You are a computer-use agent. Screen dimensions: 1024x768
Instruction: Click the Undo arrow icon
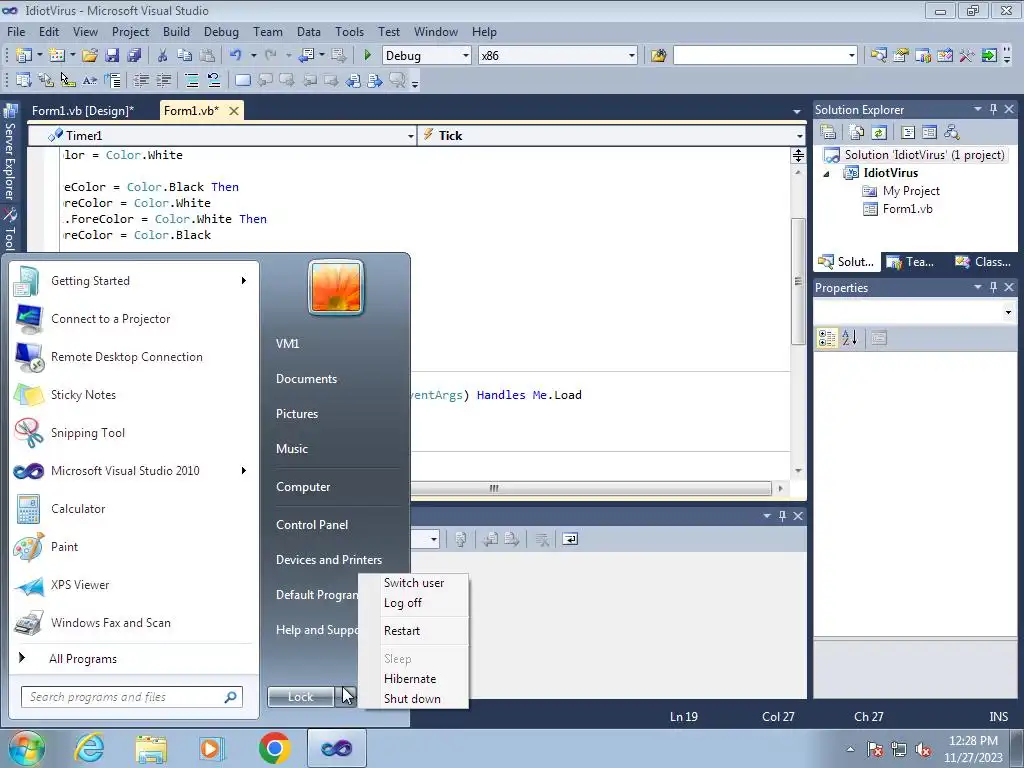pyautogui.click(x=236, y=56)
